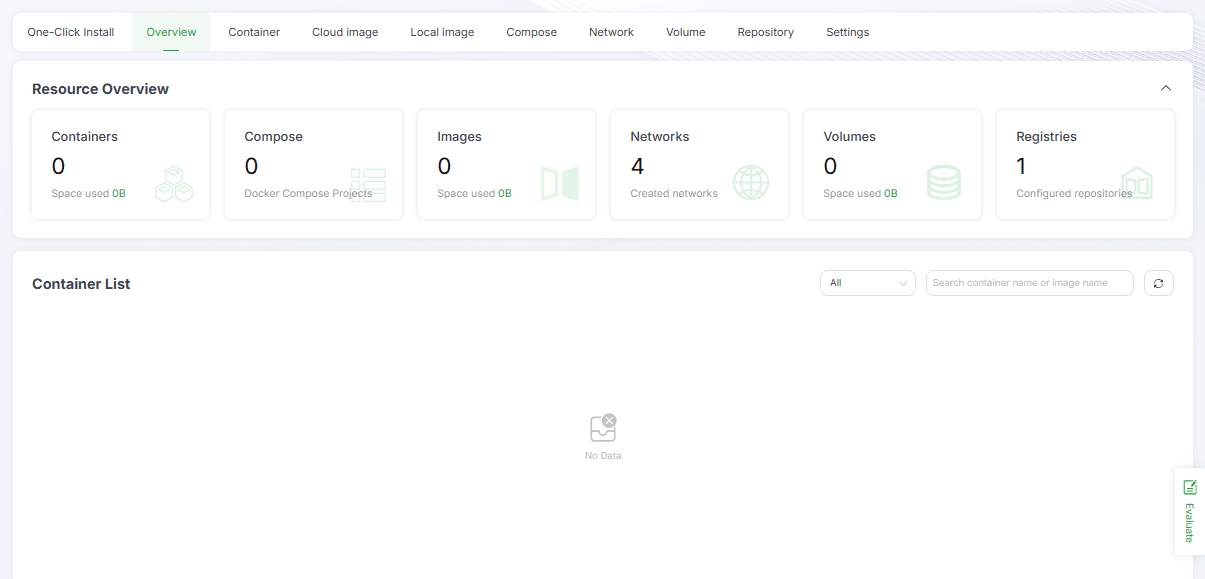Refresh the container list
The height and width of the screenshot is (579, 1205).
1158,283
